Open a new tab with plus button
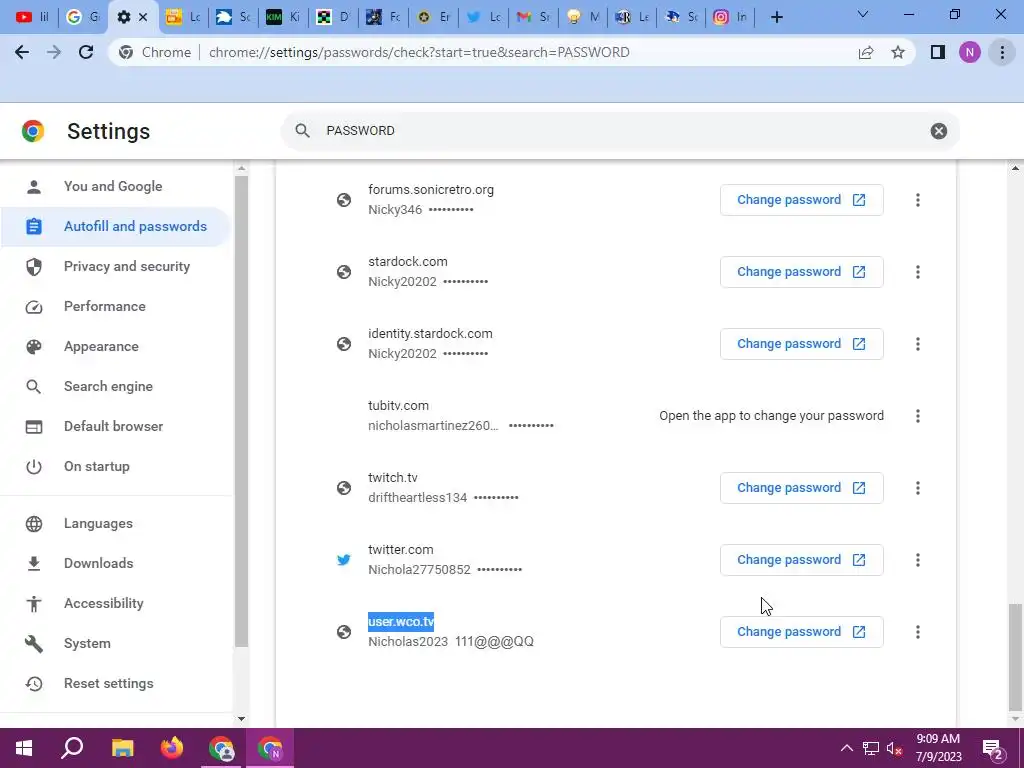 point(776,17)
